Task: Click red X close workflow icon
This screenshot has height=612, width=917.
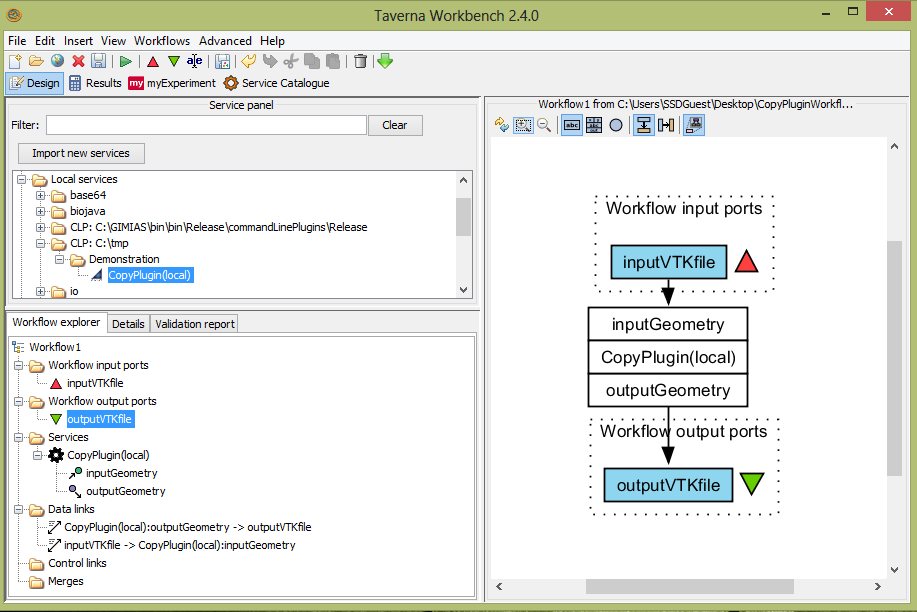Action: [x=78, y=62]
